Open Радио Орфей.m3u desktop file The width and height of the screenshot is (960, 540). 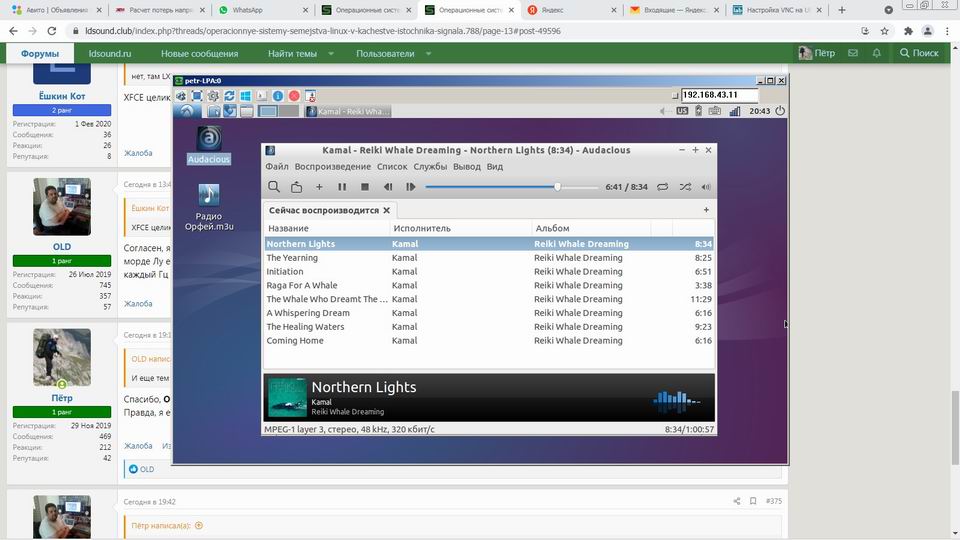209,208
